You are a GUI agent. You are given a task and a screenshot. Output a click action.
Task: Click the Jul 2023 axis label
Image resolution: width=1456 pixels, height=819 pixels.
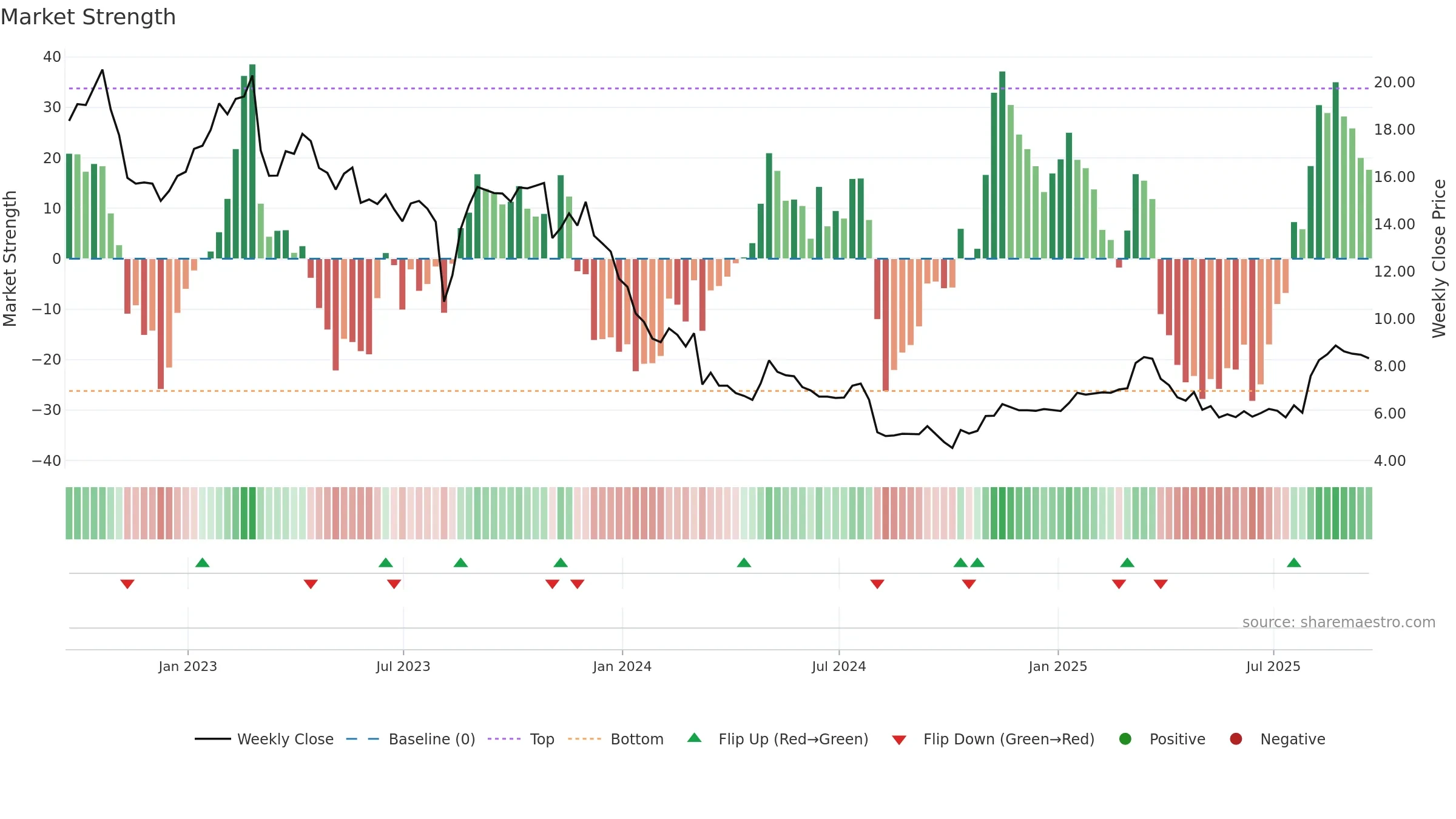click(403, 666)
